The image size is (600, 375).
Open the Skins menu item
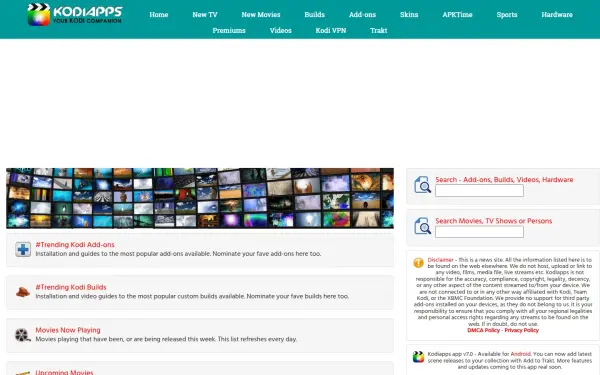(x=409, y=15)
